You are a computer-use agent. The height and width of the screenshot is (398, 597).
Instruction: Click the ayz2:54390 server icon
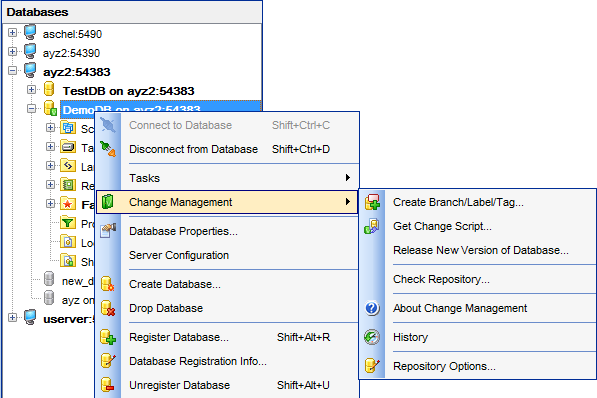click(x=30, y=51)
